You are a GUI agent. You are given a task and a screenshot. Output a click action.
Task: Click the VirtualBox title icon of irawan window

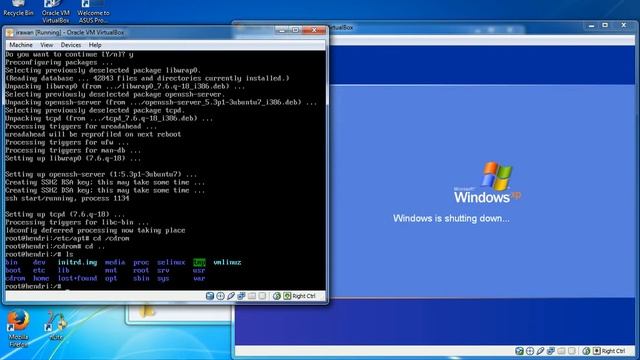(9, 32)
